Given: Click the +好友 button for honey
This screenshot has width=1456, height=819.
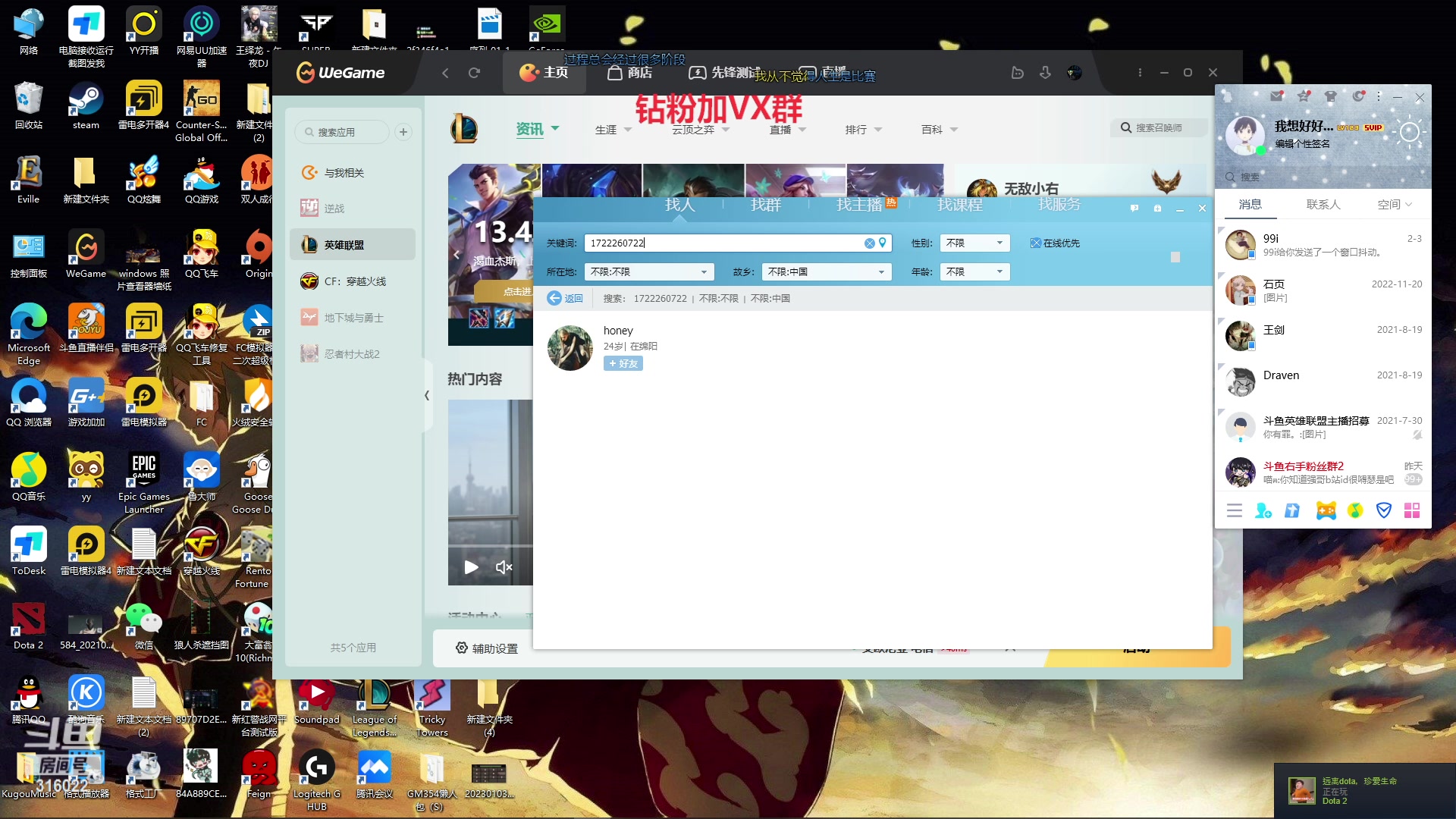Looking at the screenshot, I should (x=623, y=364).
